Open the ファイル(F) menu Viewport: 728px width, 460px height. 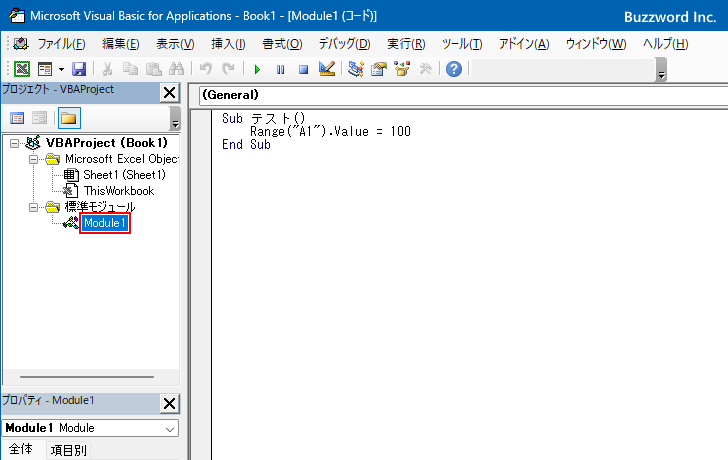tap(61, 44)
